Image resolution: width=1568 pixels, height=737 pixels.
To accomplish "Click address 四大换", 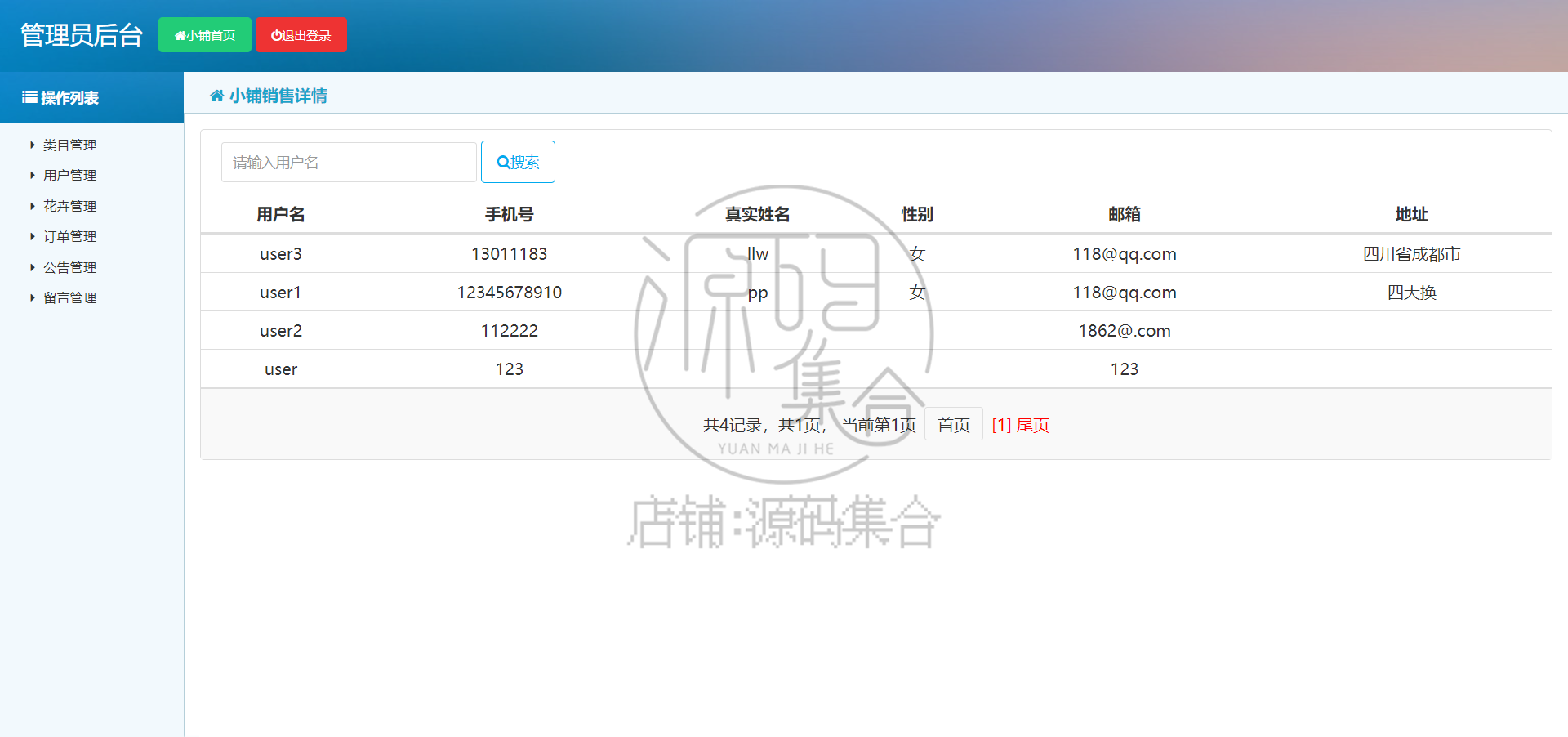I will click(x=1412, y=293).
